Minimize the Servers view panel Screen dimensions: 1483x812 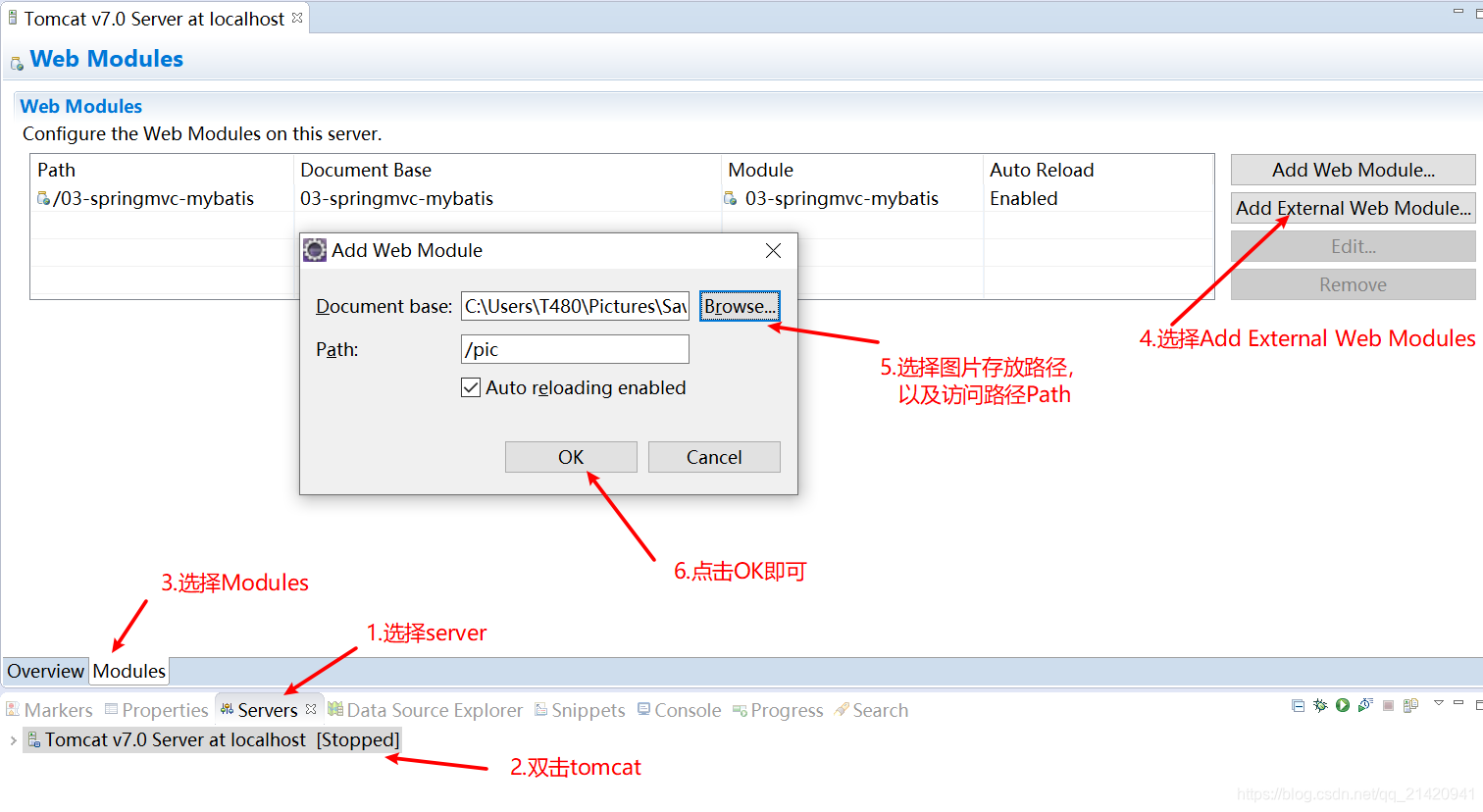point(1458,703)
